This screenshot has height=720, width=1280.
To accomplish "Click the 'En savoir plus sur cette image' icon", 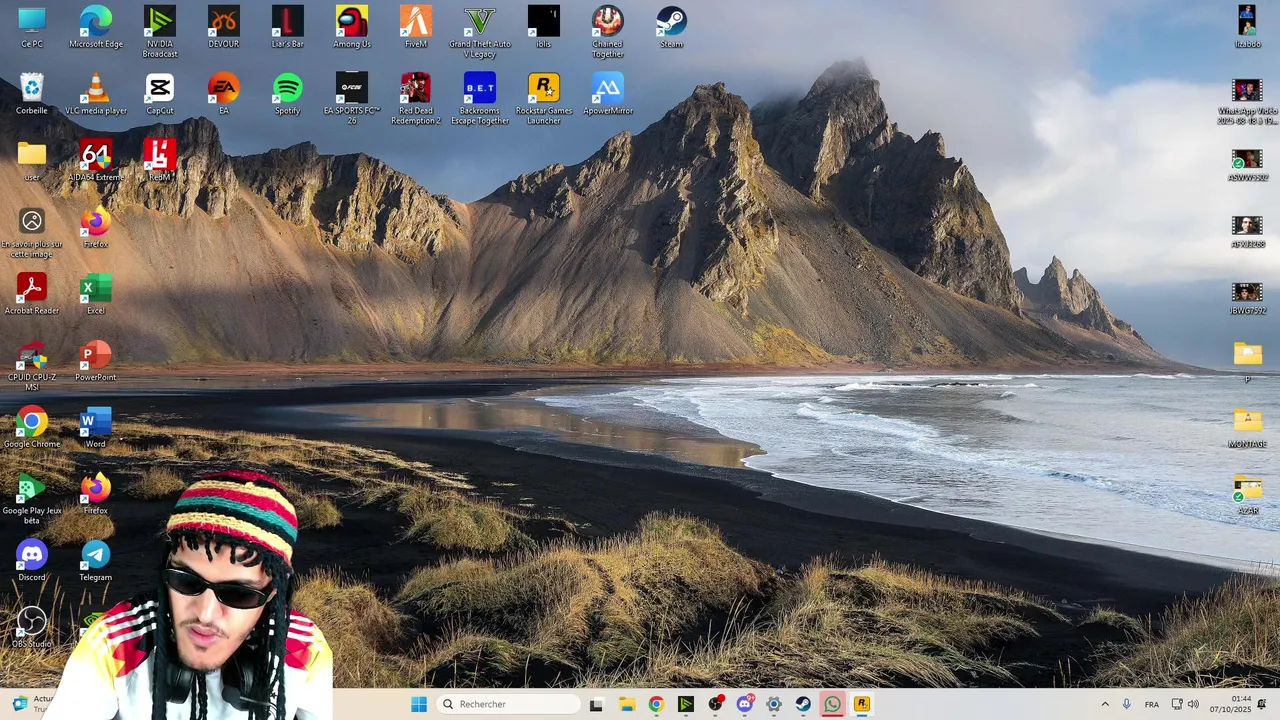I will click(x=32, y=234).
